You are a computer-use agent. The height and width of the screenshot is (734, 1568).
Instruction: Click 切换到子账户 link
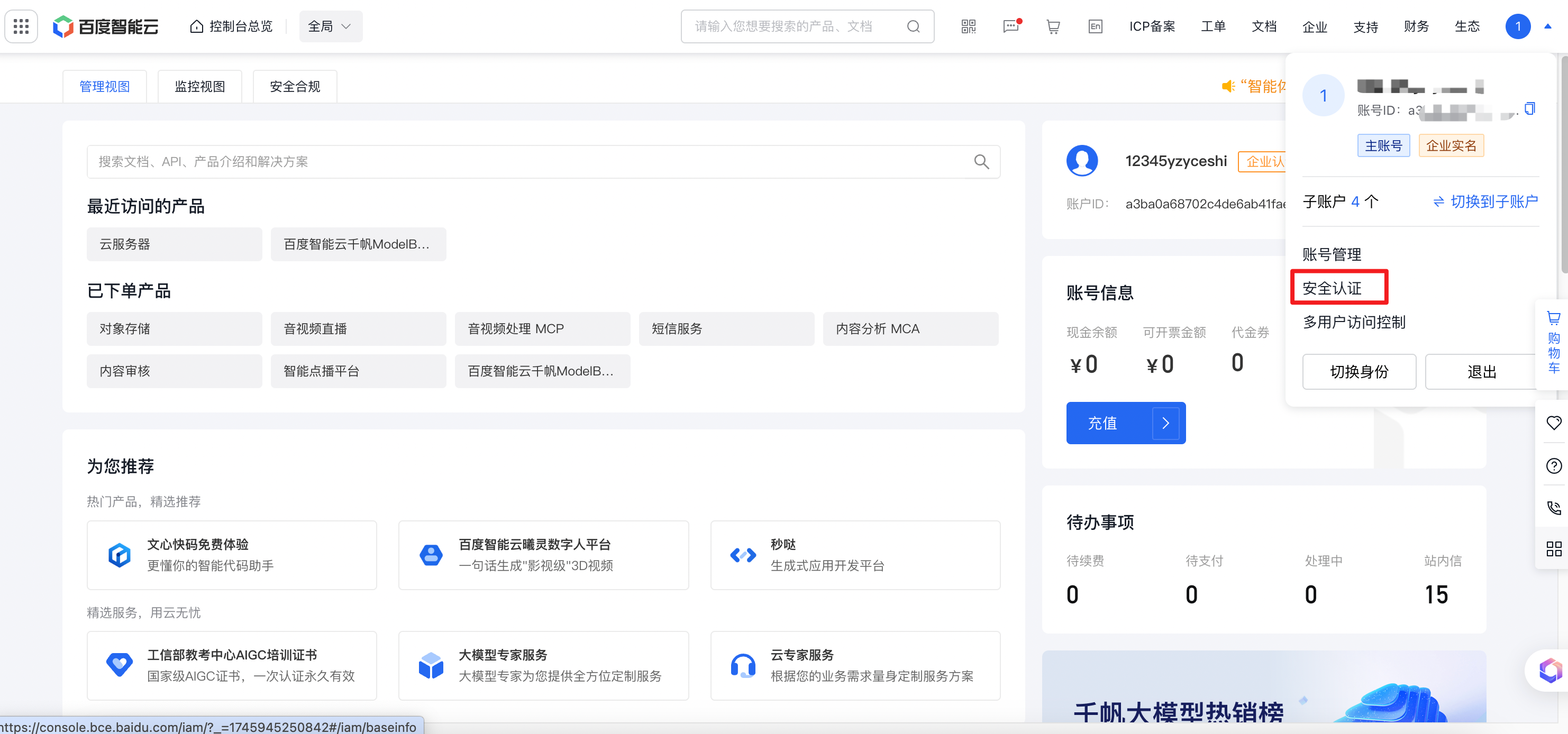point(1485,201)
